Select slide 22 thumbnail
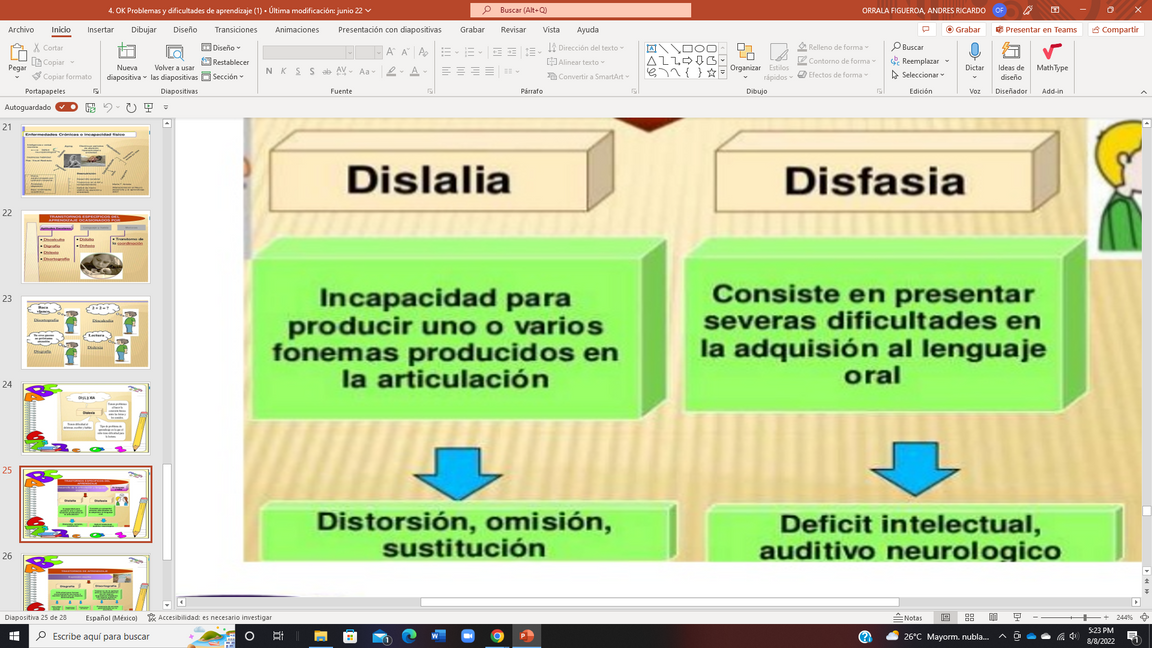Screen dimensions: 1152x648 click(x=86, y=247)
